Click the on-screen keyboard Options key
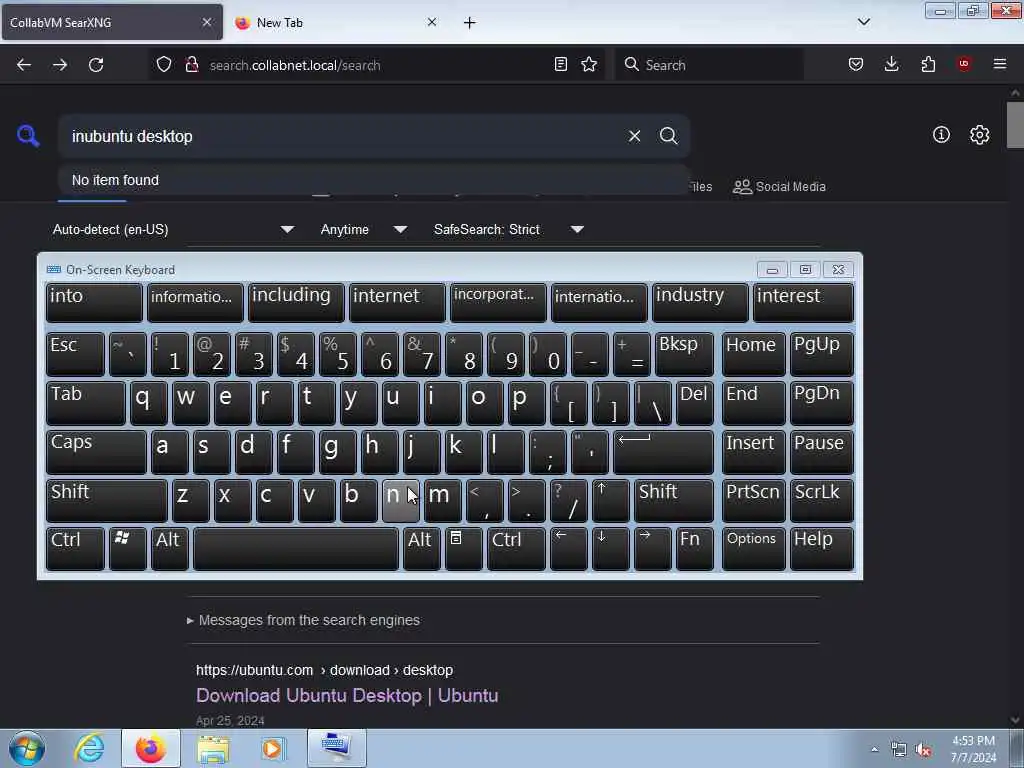Viewport: 1024px width, 768px height. click(x=754, y=549)
